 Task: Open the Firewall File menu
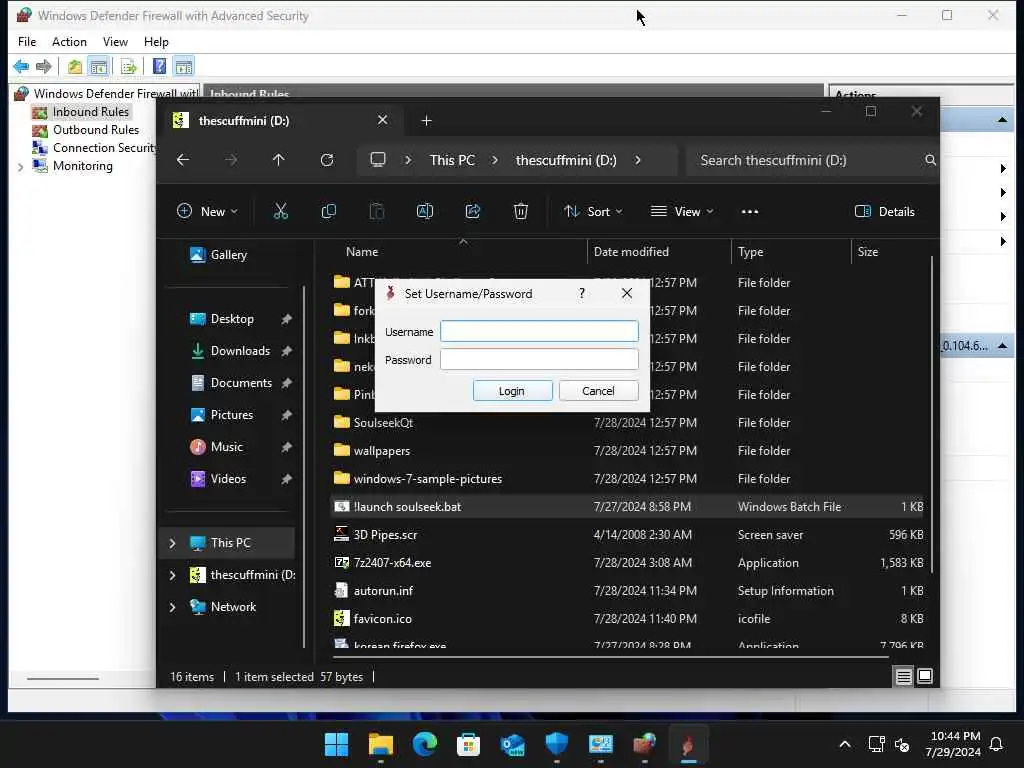coord(27,42)
